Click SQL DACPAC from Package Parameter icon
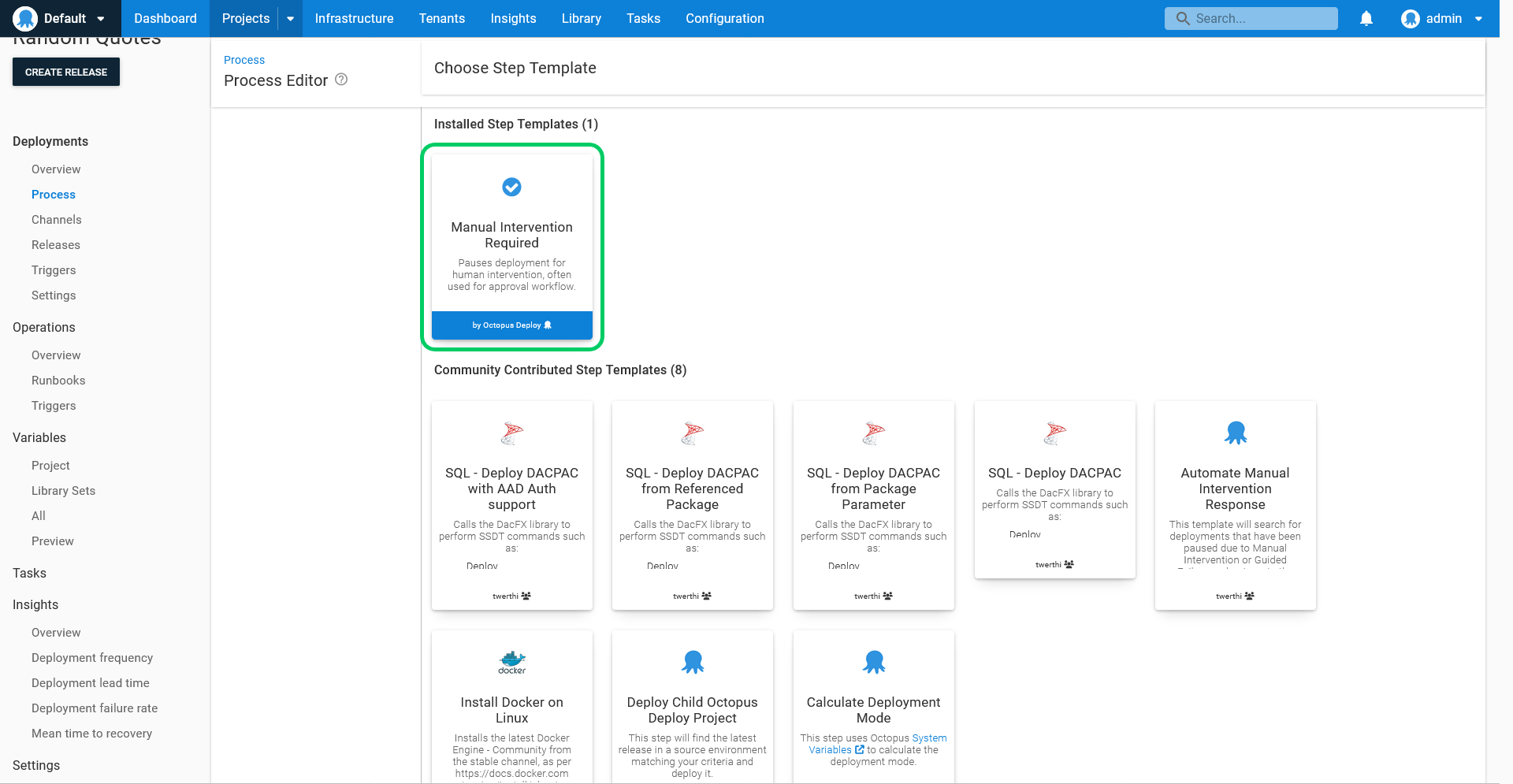Viewport: 1513px width, 784px height. coord(874,433)
